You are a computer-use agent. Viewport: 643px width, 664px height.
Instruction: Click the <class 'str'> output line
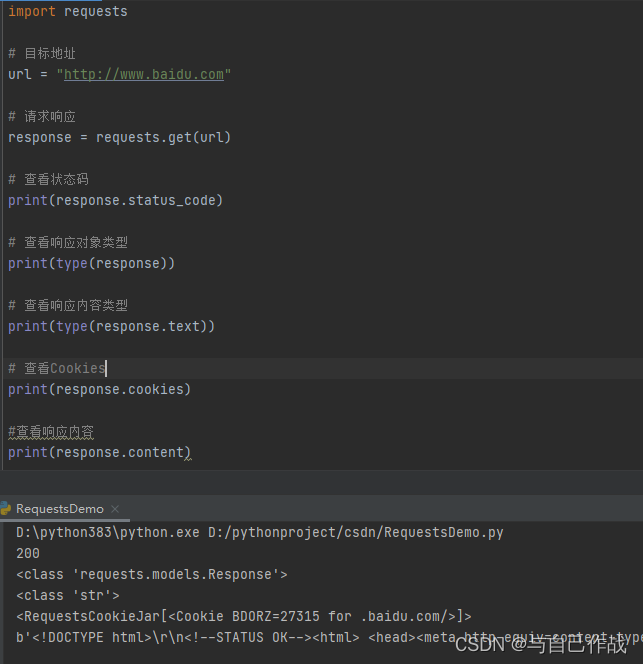[68, 595]
